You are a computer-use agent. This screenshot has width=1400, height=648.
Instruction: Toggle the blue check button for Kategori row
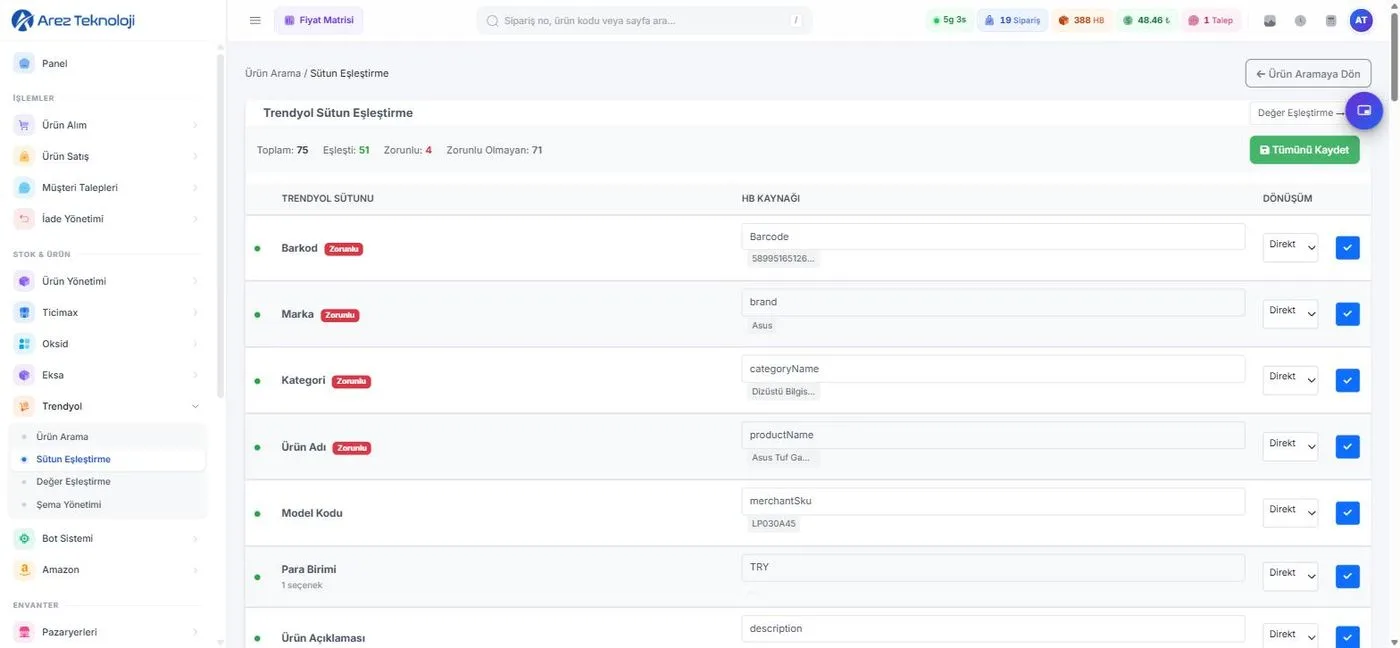tap(1347, 380)
